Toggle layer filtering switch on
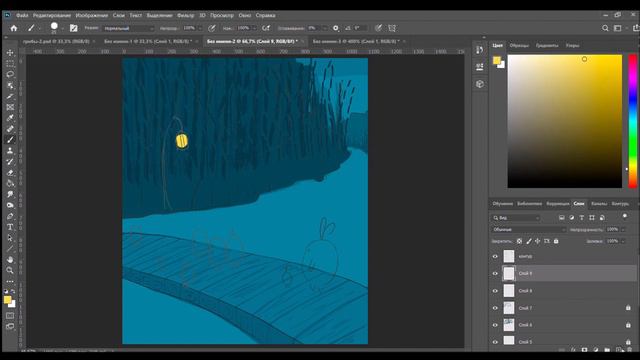Image resolution: width=640 pixels, height=360 pixels. (x=624, y=216)
